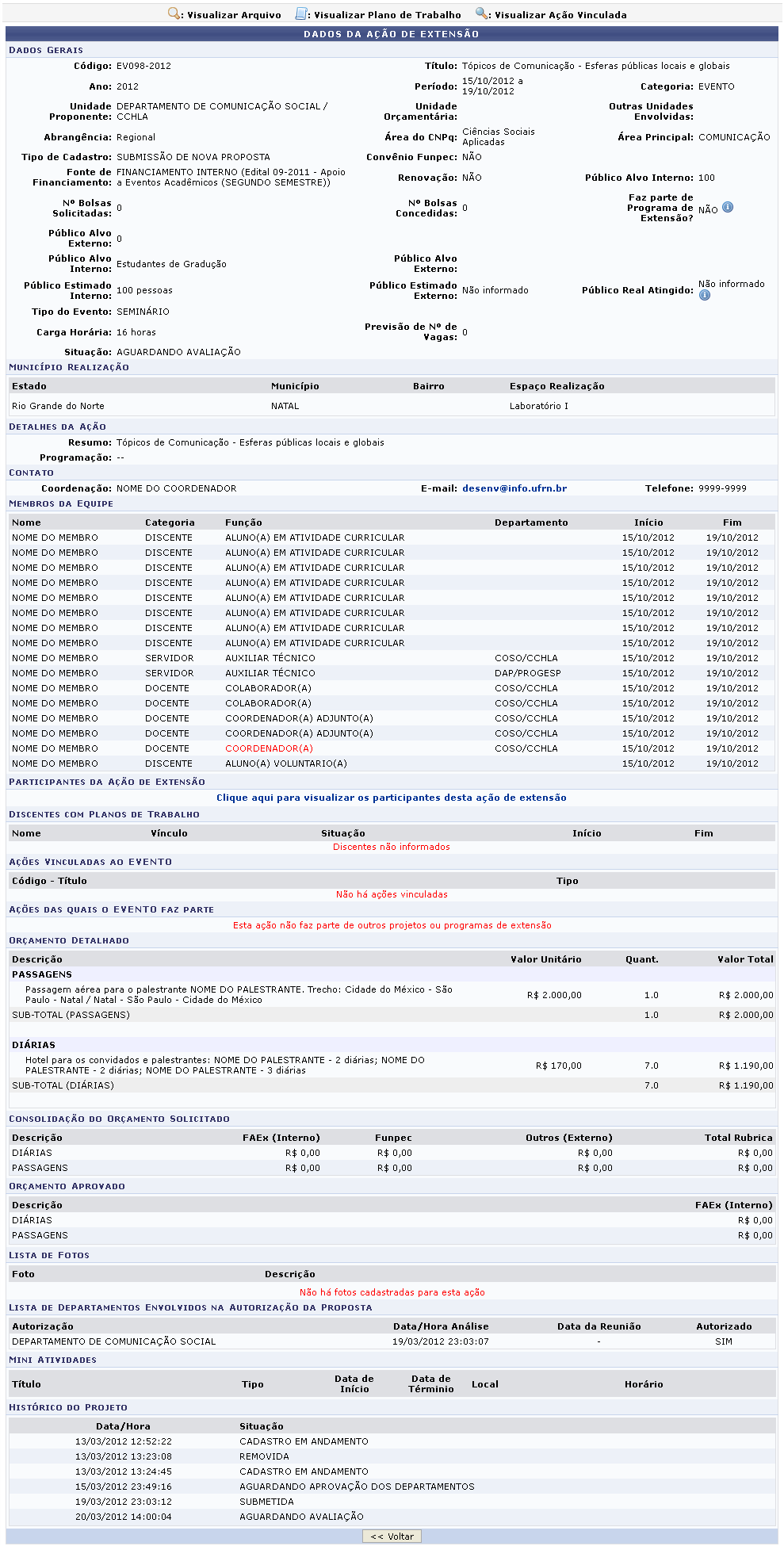Click the Visualizar Arquivo legend text
The width and height of the screenshot is (784, 1546).
coord(234,15)
